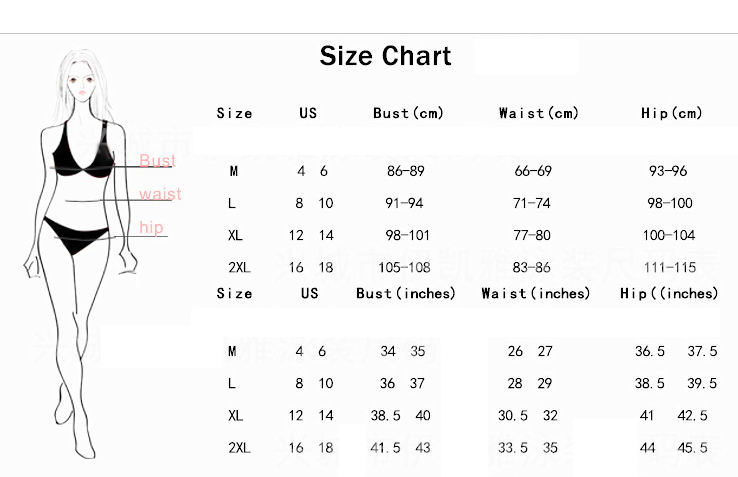The image size is (738, 477).
Task: Click the pink "waist" label beside the figure
Action: 160,193
